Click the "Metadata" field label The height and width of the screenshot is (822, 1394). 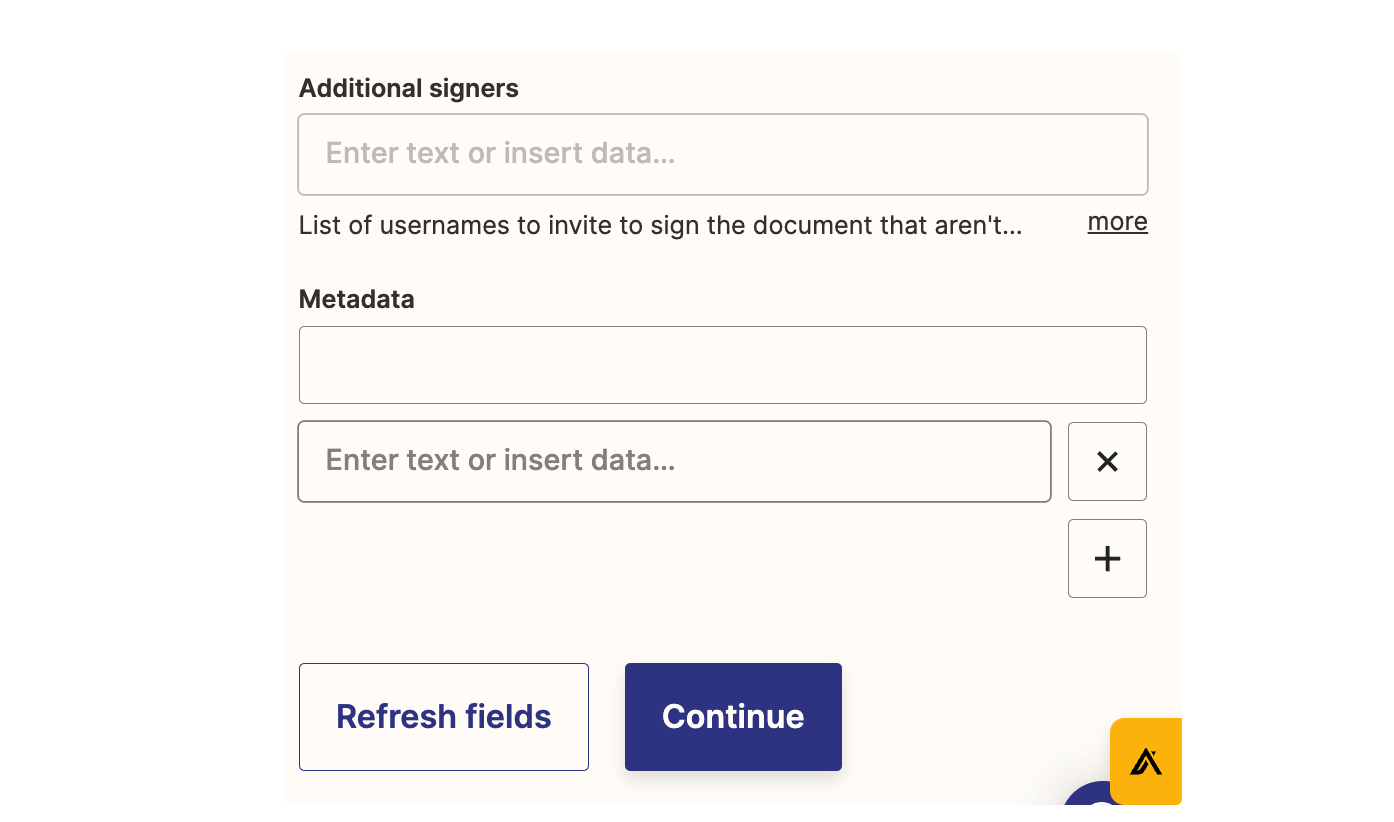pos(356,299)
